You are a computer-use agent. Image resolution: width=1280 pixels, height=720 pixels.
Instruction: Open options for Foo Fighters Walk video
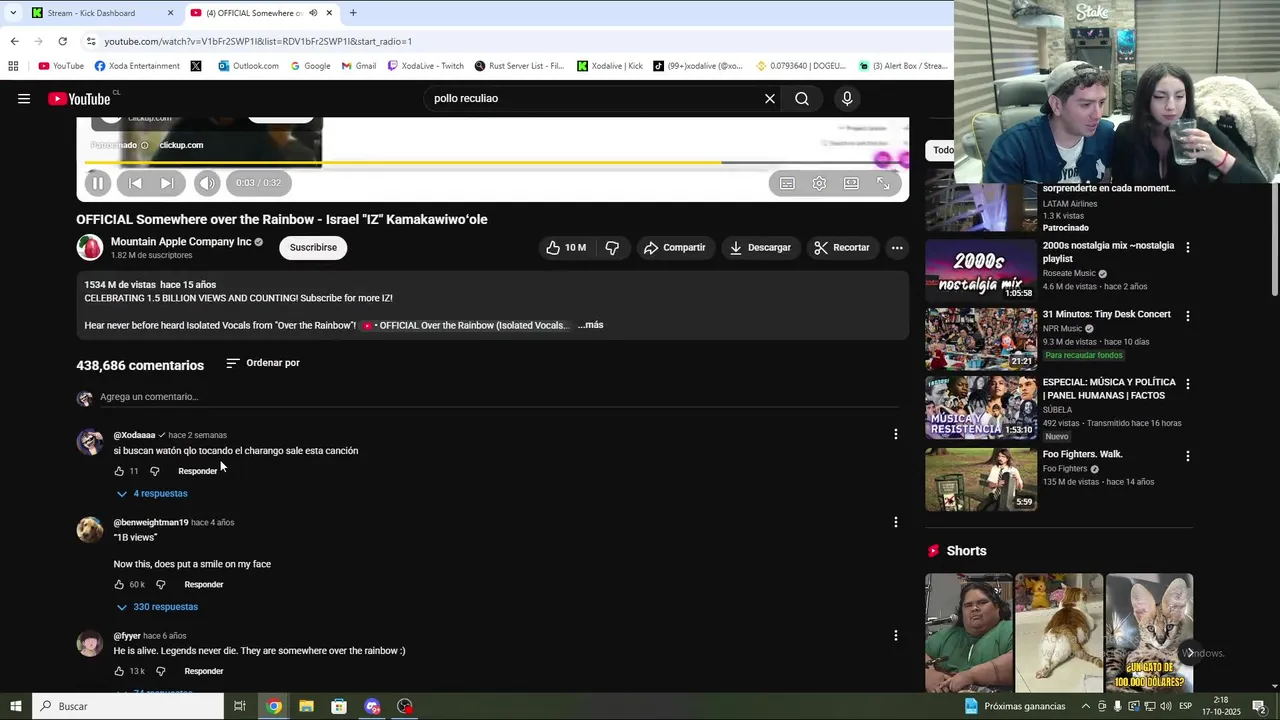pos(1188,456)
